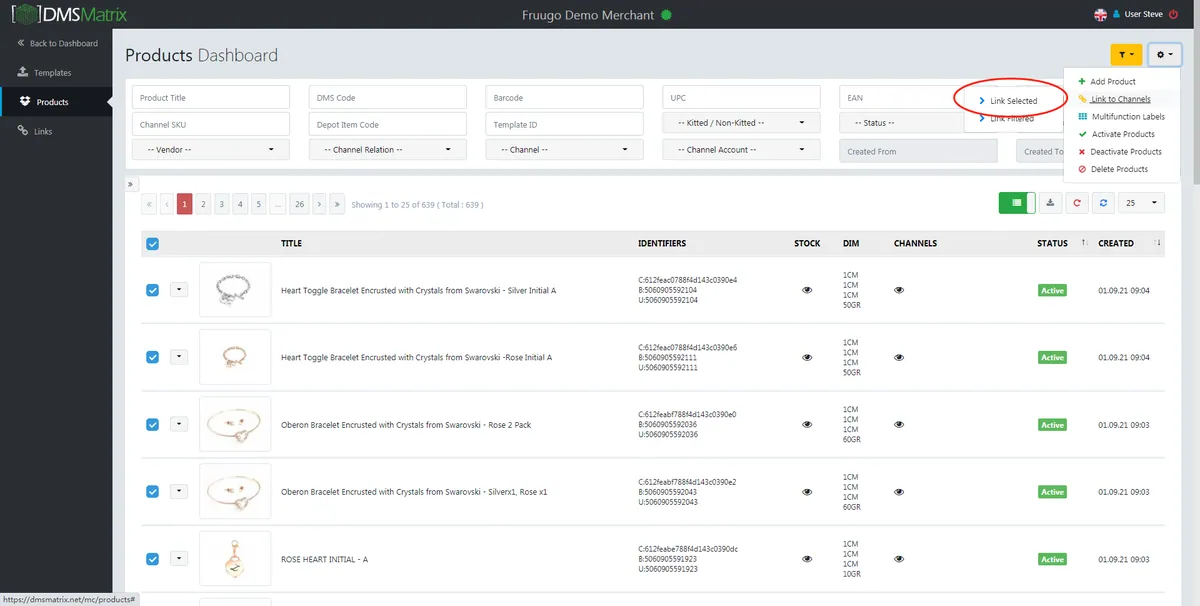Open the Kitted / Non-Kitted dropdown
Image resolution: width=1200 pixels, height=606 pixels.
(741, 122)
